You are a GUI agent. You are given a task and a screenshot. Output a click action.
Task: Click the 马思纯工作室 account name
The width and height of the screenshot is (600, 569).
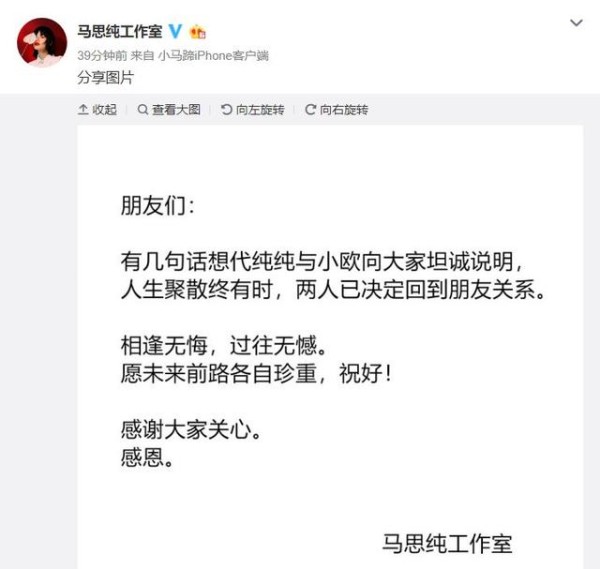(x=120, y=31)
